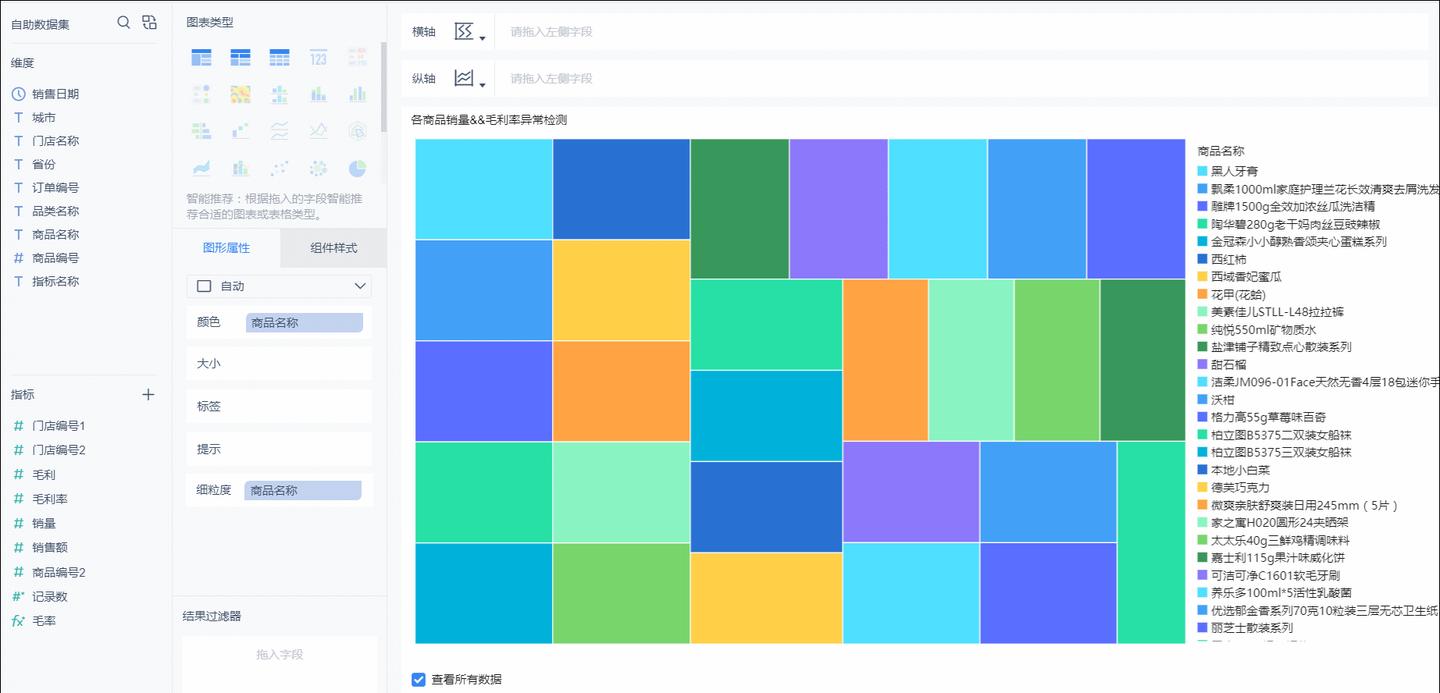Screen dimensions: 1440x693
Task: Click the plus icon next to 指标
Action: coord(147,394)
